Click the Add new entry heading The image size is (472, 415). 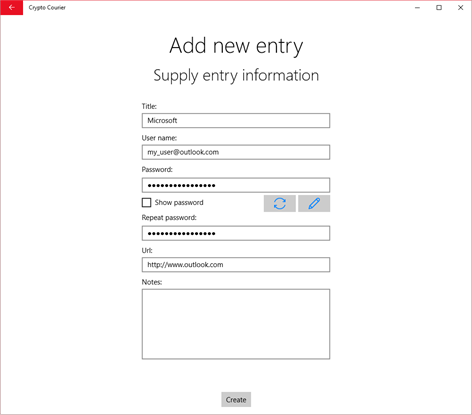point(236,46)
